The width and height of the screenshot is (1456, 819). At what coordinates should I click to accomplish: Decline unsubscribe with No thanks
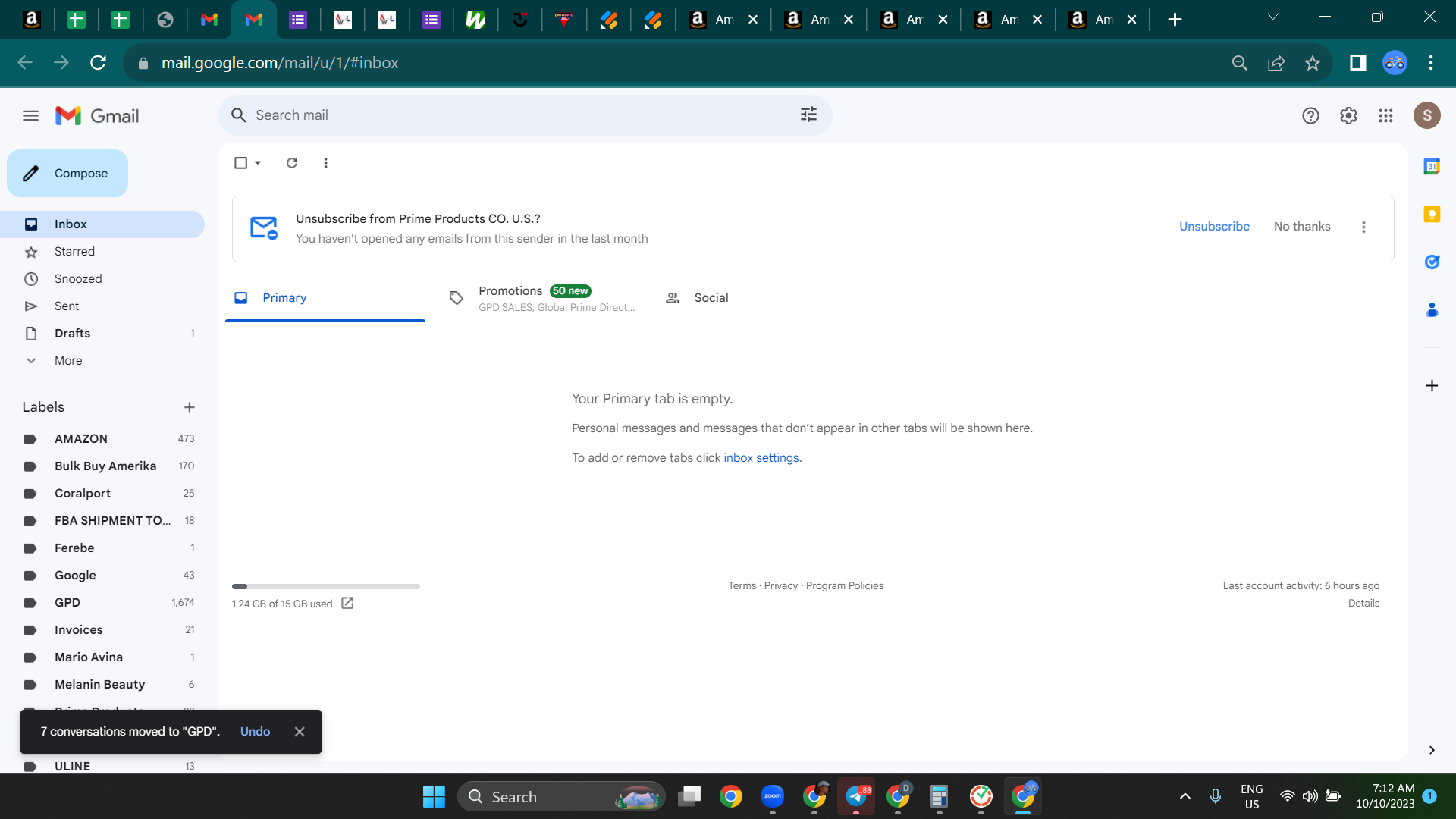tap(1302, 227)
